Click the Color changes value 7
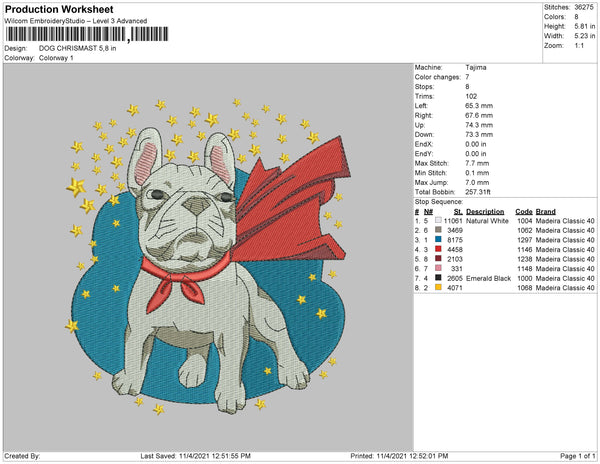The image size is (600, 464). click(x=467, y=77)
